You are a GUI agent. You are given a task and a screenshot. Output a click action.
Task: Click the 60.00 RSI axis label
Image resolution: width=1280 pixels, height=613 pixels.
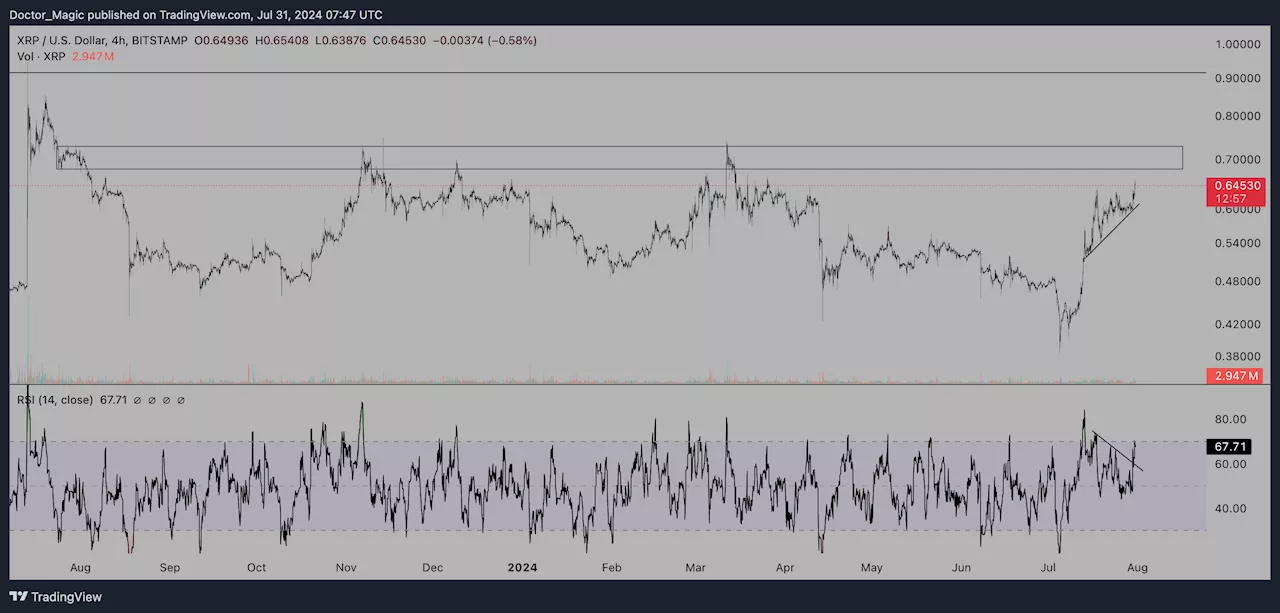pyautogui.click(x=1230, y=465)
